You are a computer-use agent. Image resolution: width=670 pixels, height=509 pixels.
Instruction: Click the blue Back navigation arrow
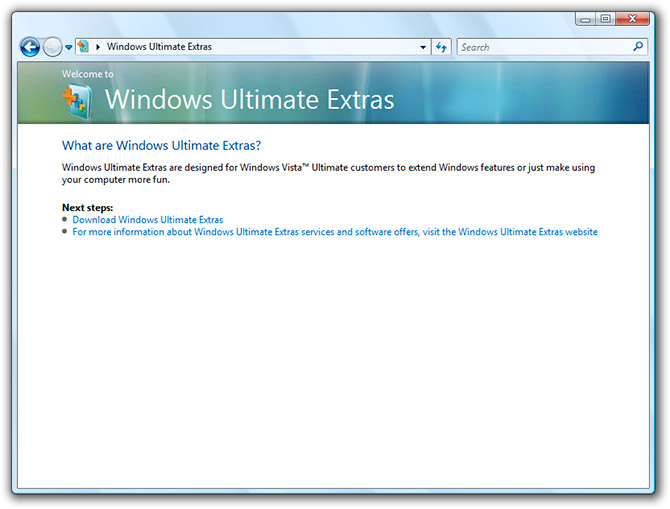click(x=30, y=47)
